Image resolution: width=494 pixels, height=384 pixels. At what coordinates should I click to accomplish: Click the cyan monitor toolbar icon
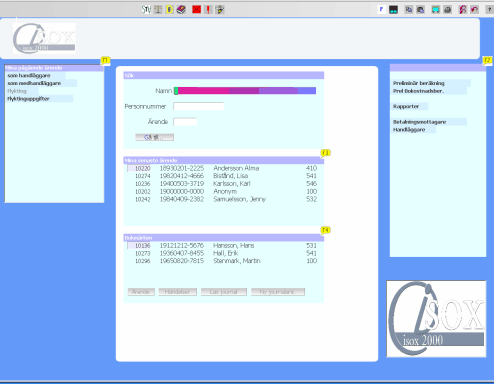[435, 10]
